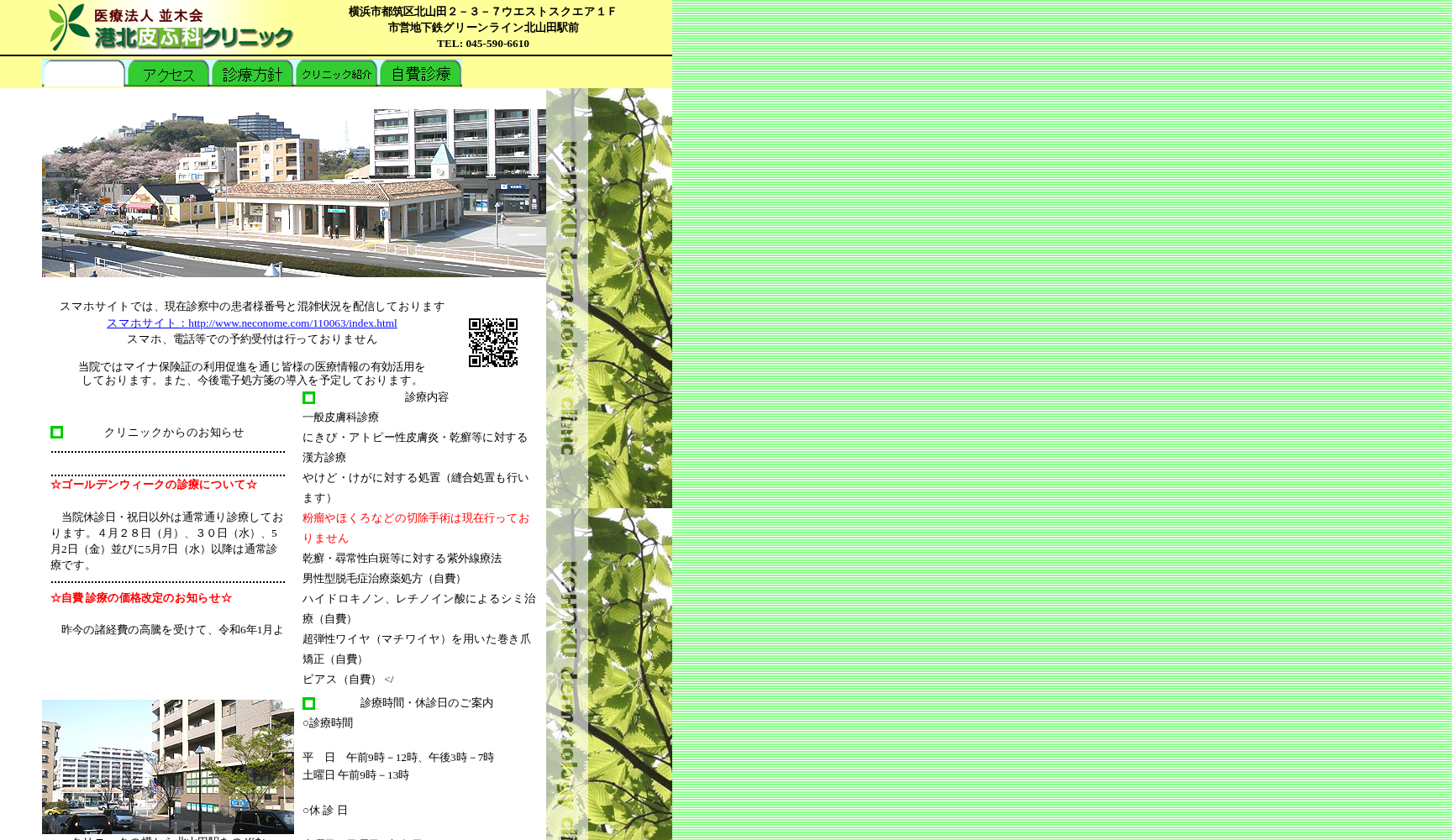This screenshot has width=1452, height=840.
Task: Click the station building photo
Action: (294, 193)
